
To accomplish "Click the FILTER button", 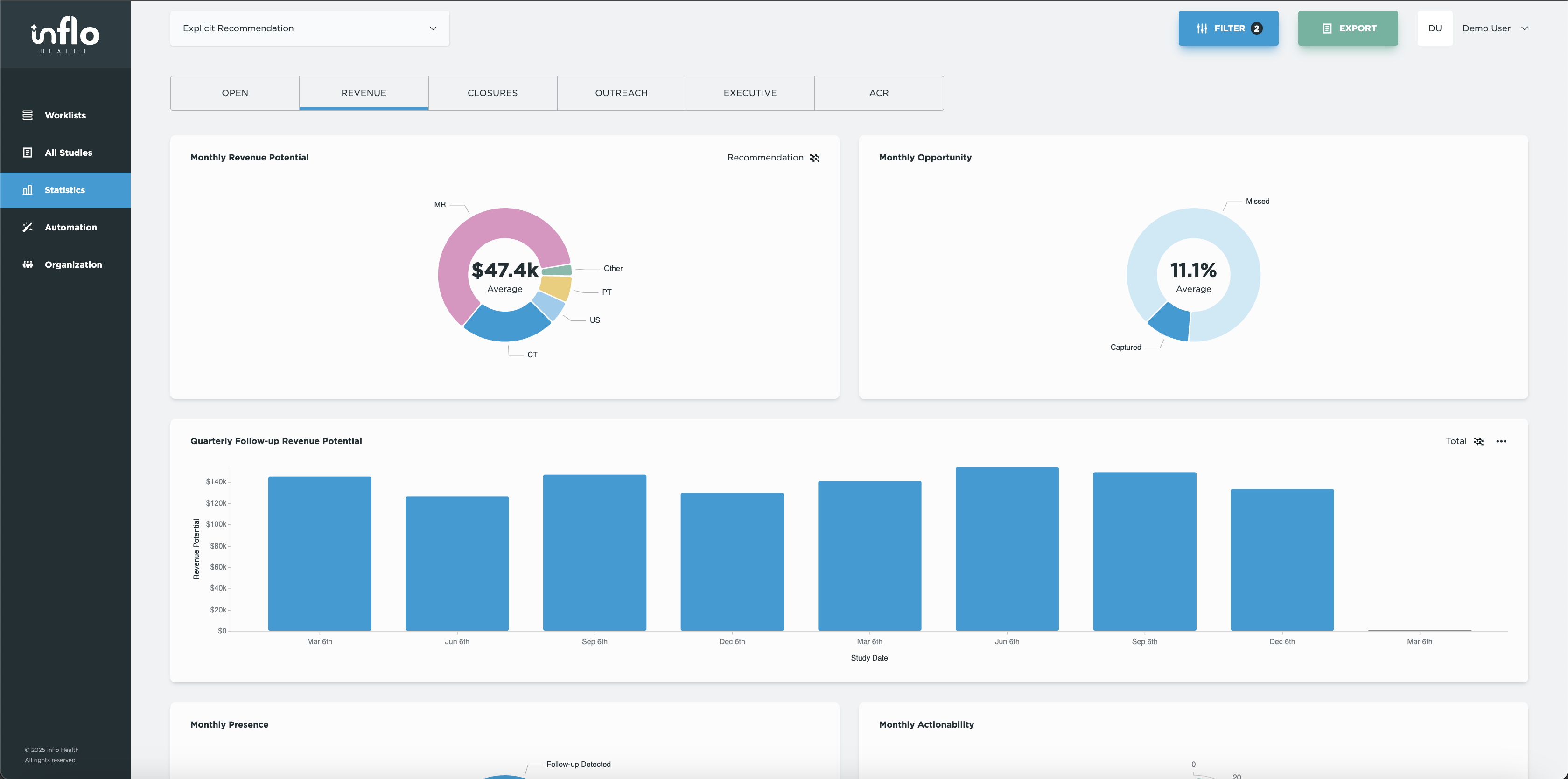I will coord(1228,28).
